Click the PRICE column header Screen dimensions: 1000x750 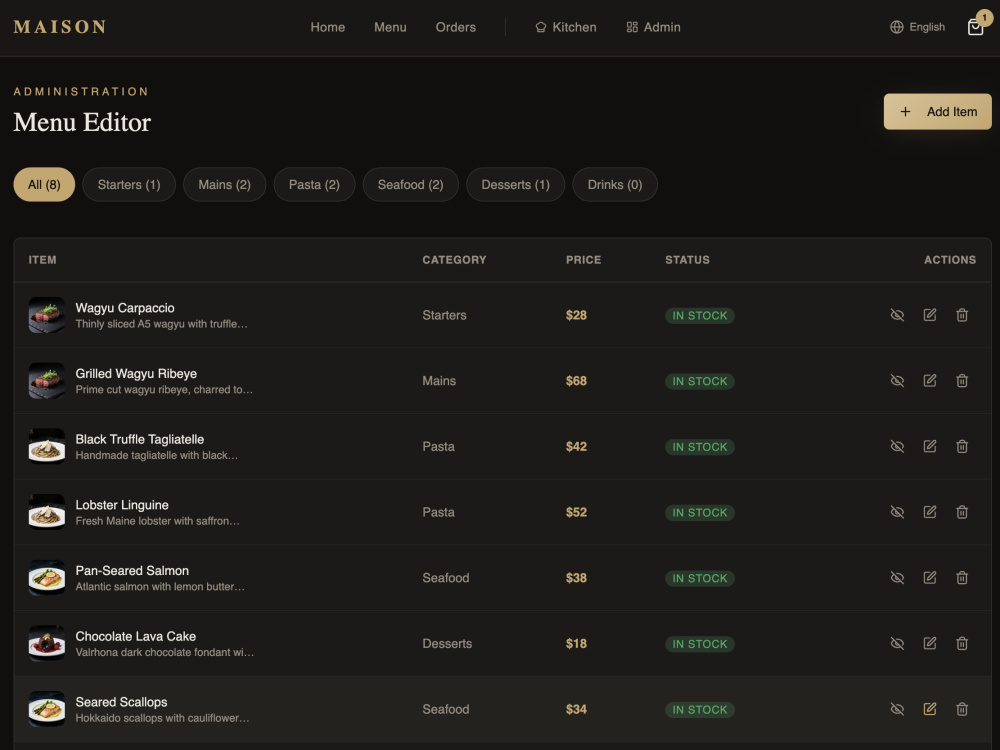pyautogui.click(x=583, y=260)
